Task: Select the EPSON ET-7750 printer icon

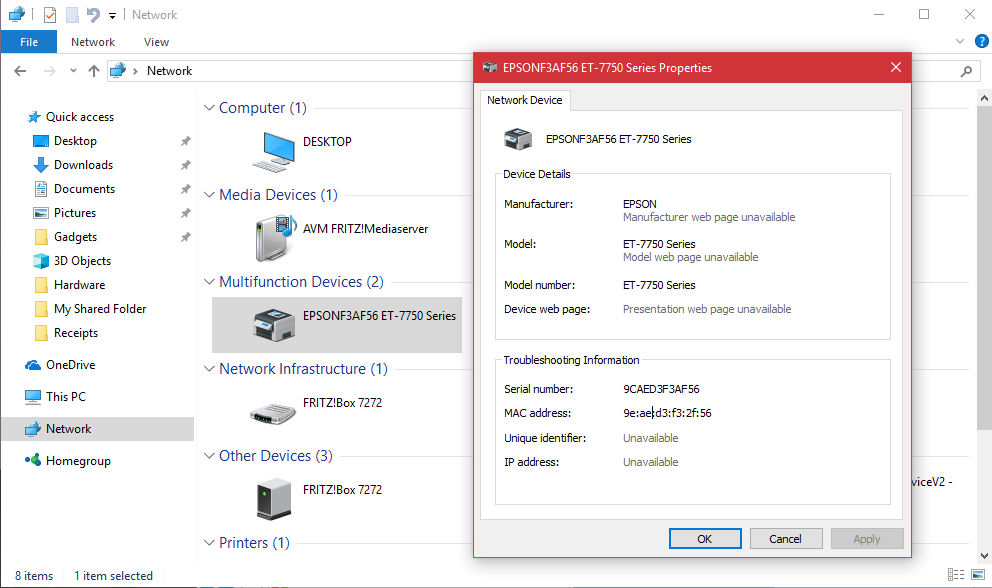Action: tap(273, 324)
